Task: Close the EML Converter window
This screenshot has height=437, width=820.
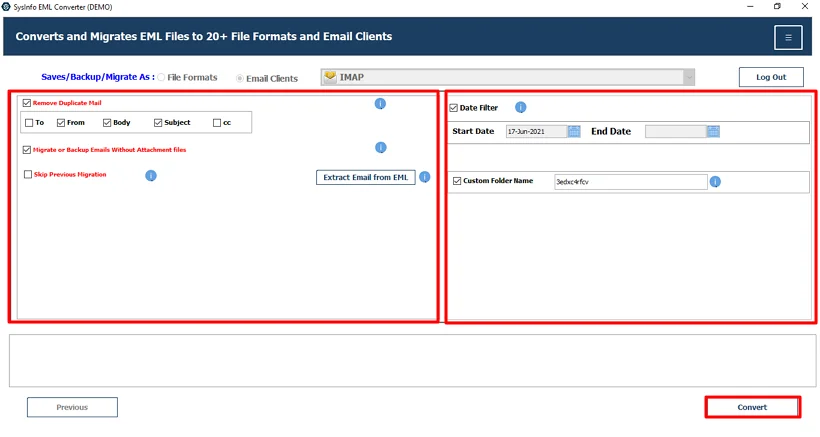Action: (x=805, y=7)
